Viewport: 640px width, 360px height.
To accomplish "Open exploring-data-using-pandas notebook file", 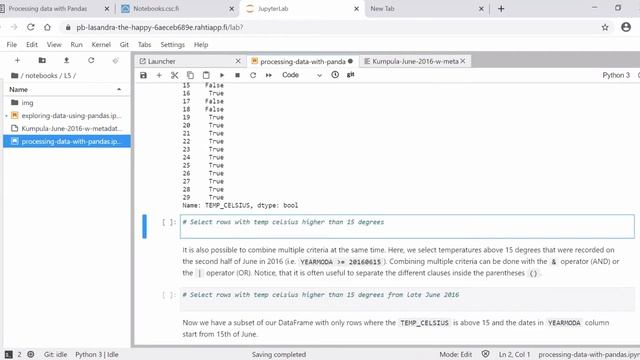I will pos(71,116).
